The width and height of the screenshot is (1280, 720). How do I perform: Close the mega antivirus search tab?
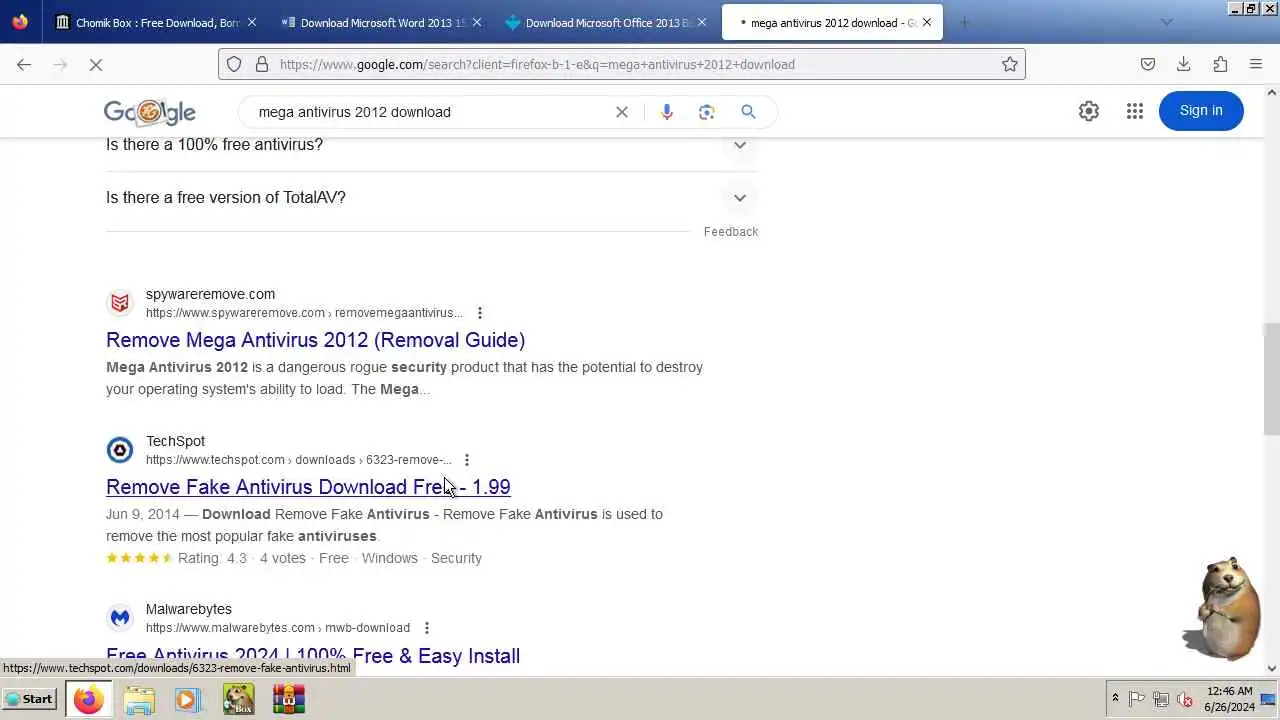926,22
